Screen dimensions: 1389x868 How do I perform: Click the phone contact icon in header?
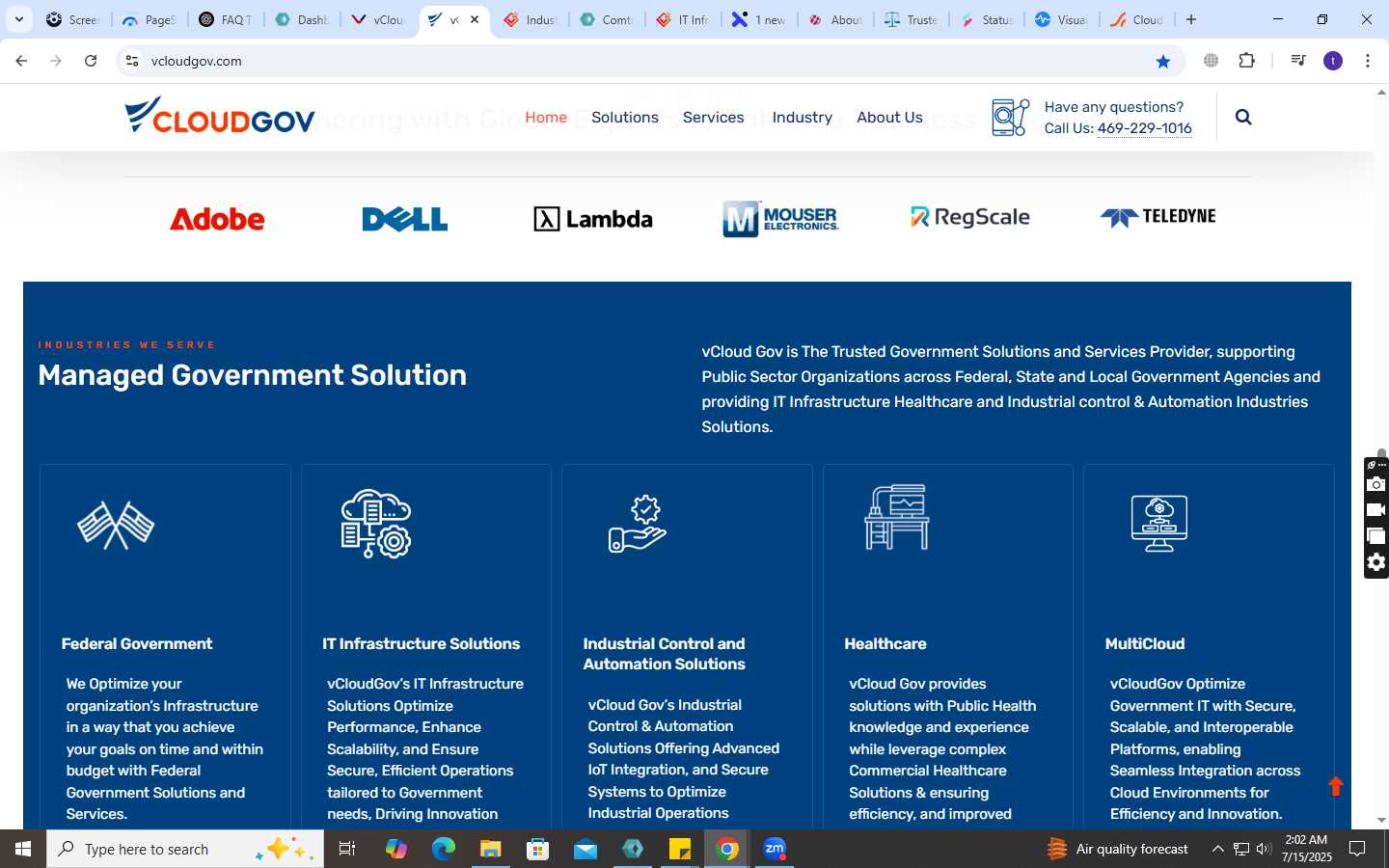click(1011, 117)
